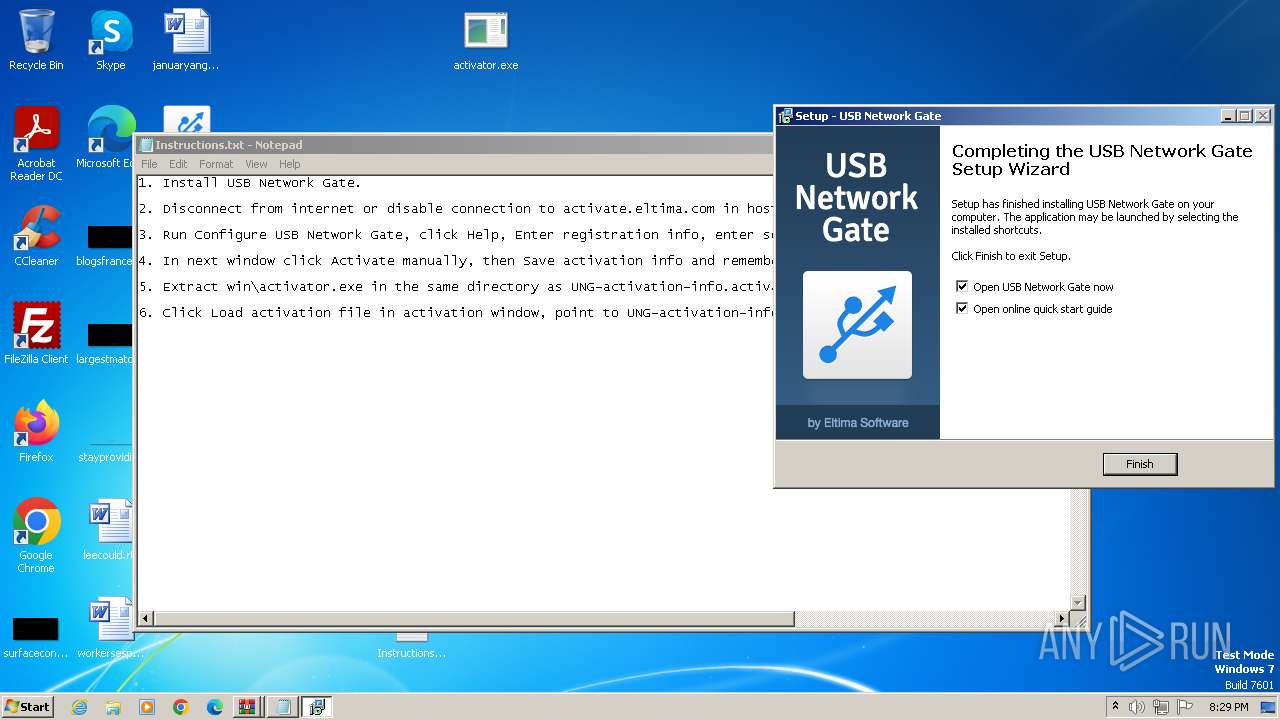The height and width of the screenshot is (720, 1280).
Task: Click Instructions.txt Notepad title bar
Action: pos(455,145)
